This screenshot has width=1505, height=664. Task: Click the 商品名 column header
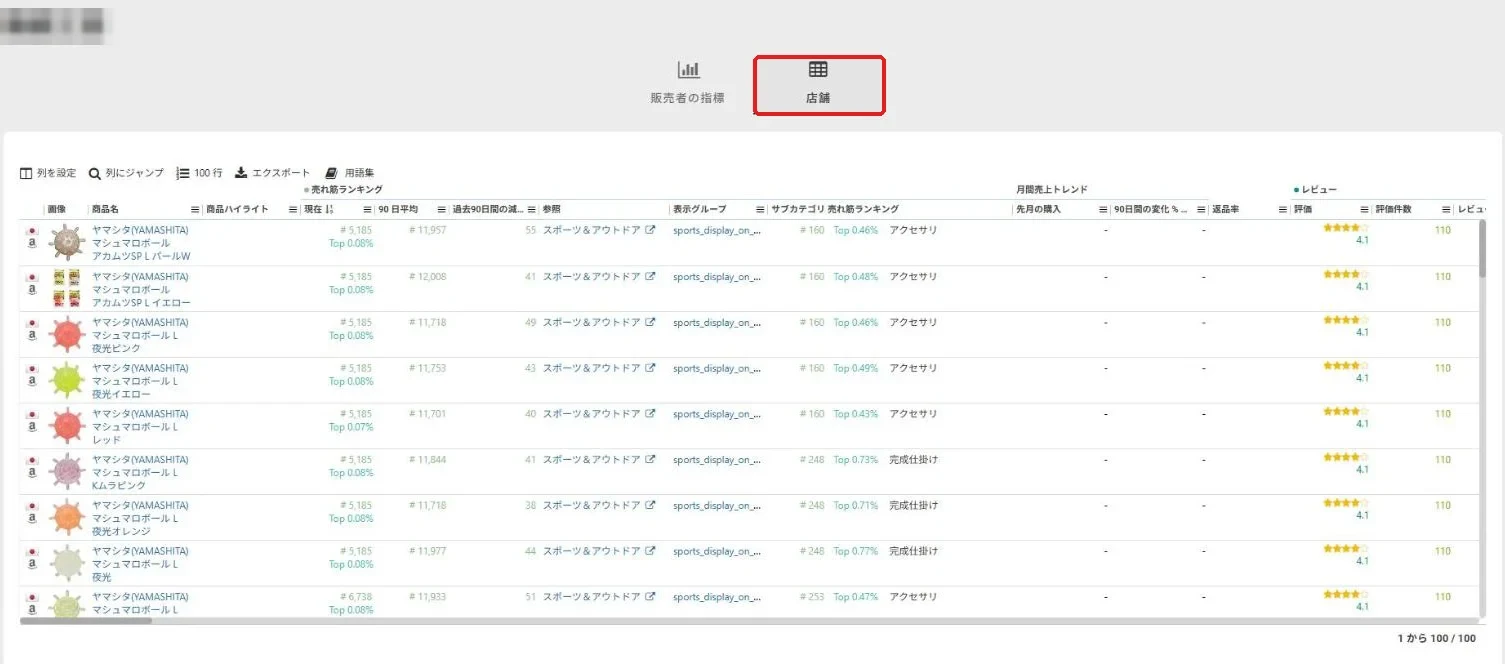(105, 209)
